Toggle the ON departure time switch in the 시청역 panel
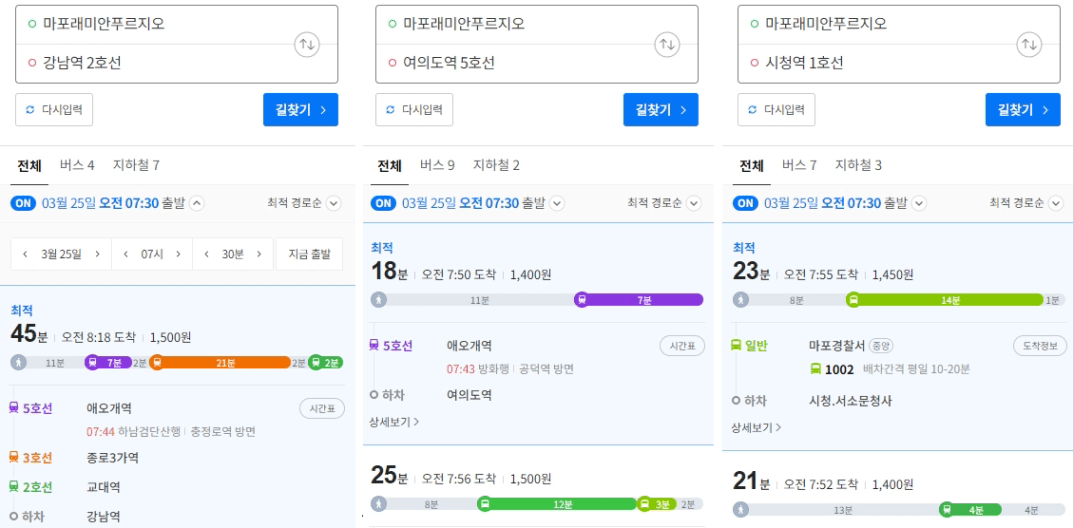This screenshot has height=528, width=1073. 745,203
